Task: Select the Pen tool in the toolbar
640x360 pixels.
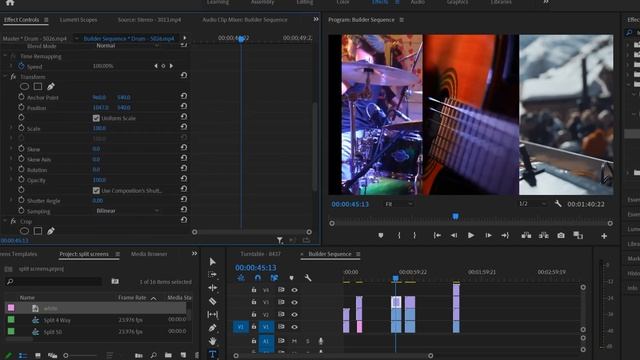Action: coord(212,328)
